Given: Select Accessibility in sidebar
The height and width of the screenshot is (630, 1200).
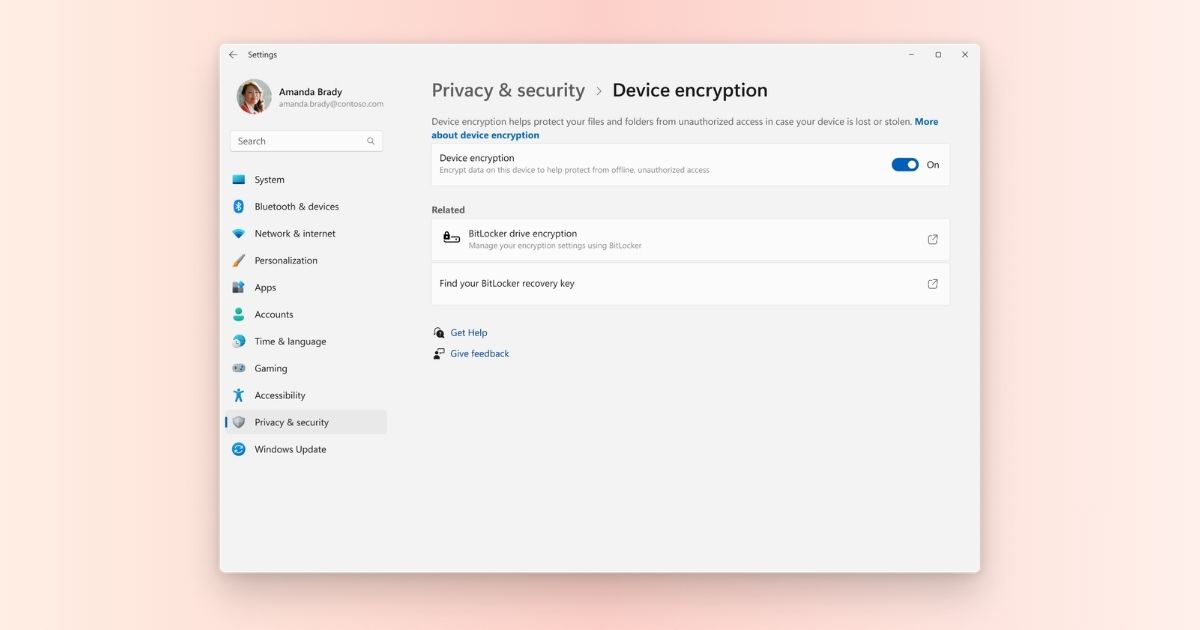Looking at the screenshot, I should (306, 395).
